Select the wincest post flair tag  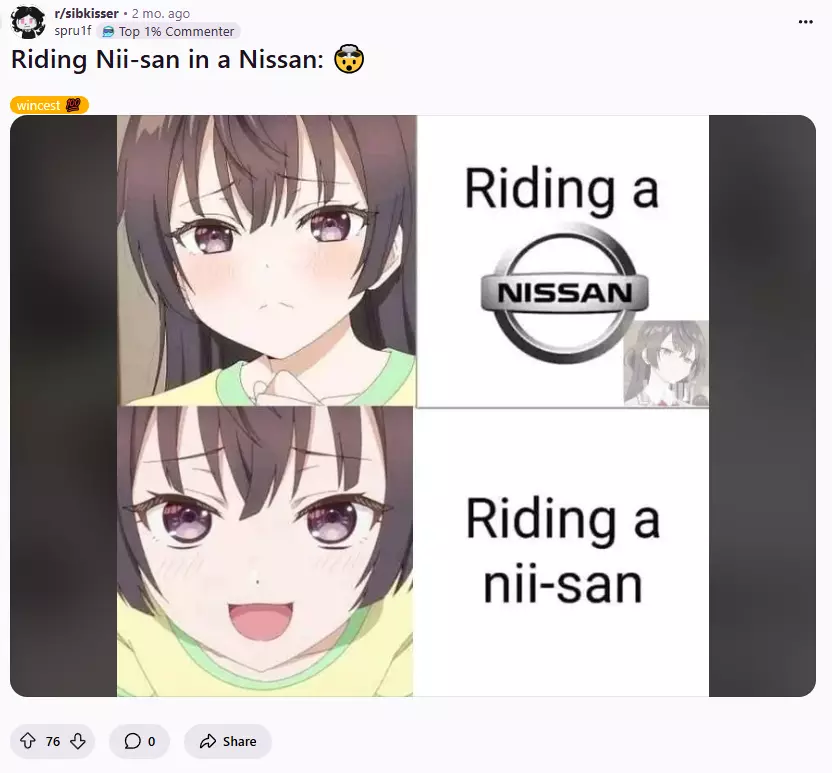(x=49, y=105)
